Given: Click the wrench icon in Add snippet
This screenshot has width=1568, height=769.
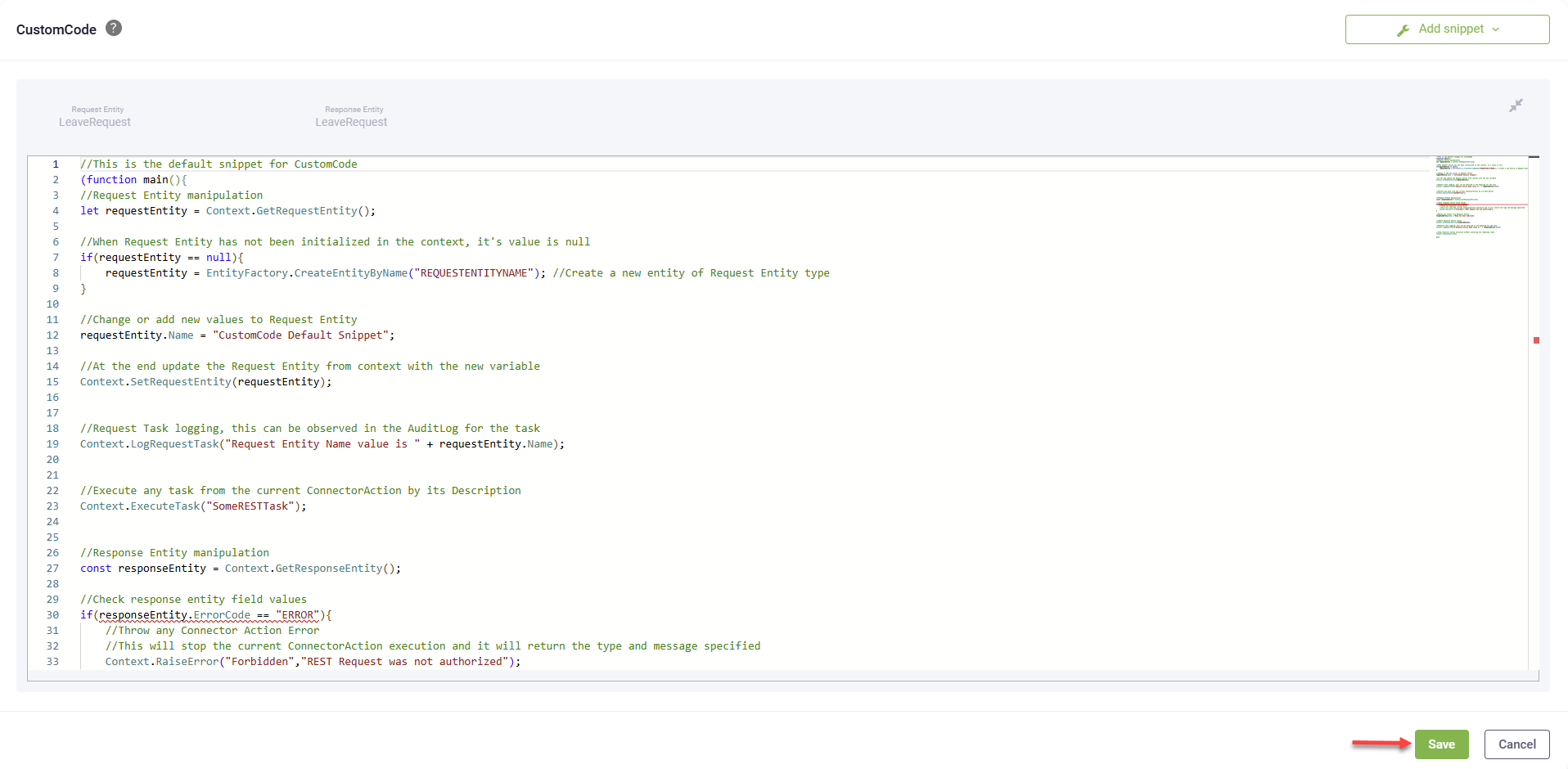Looking at the screenshot, I should click(1403, 30).
